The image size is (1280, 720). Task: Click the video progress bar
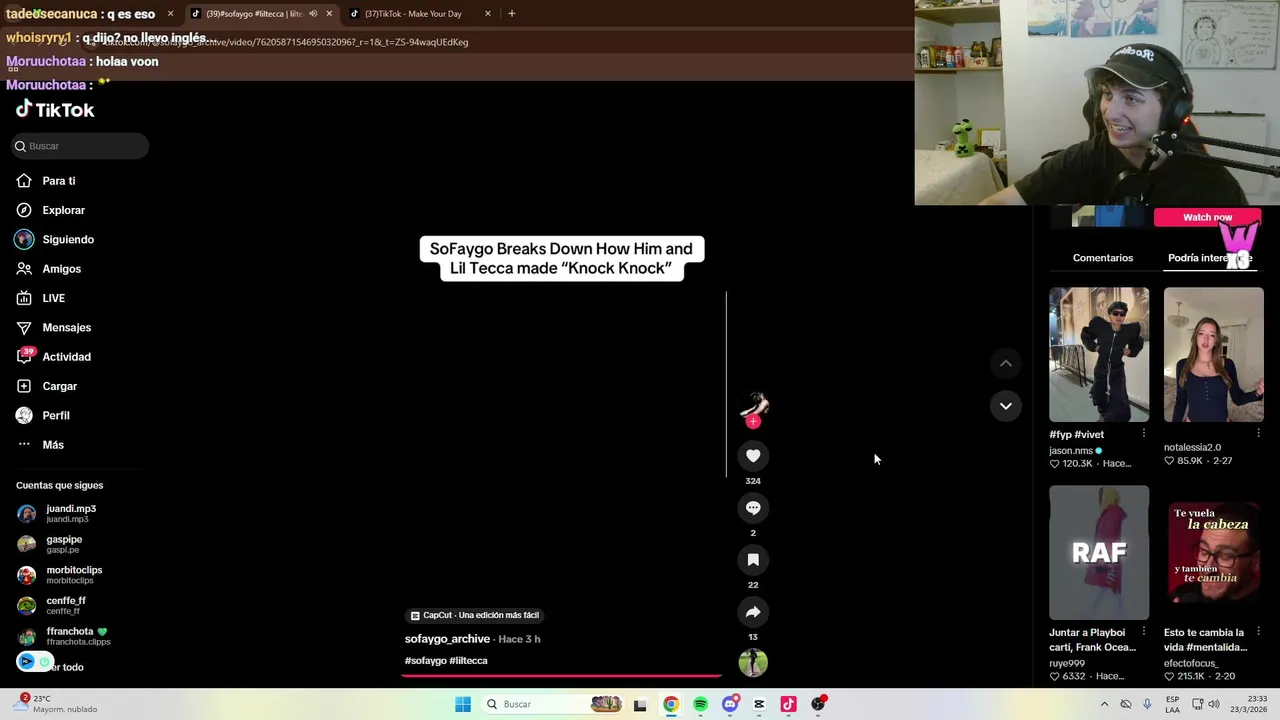click(561, 675)
